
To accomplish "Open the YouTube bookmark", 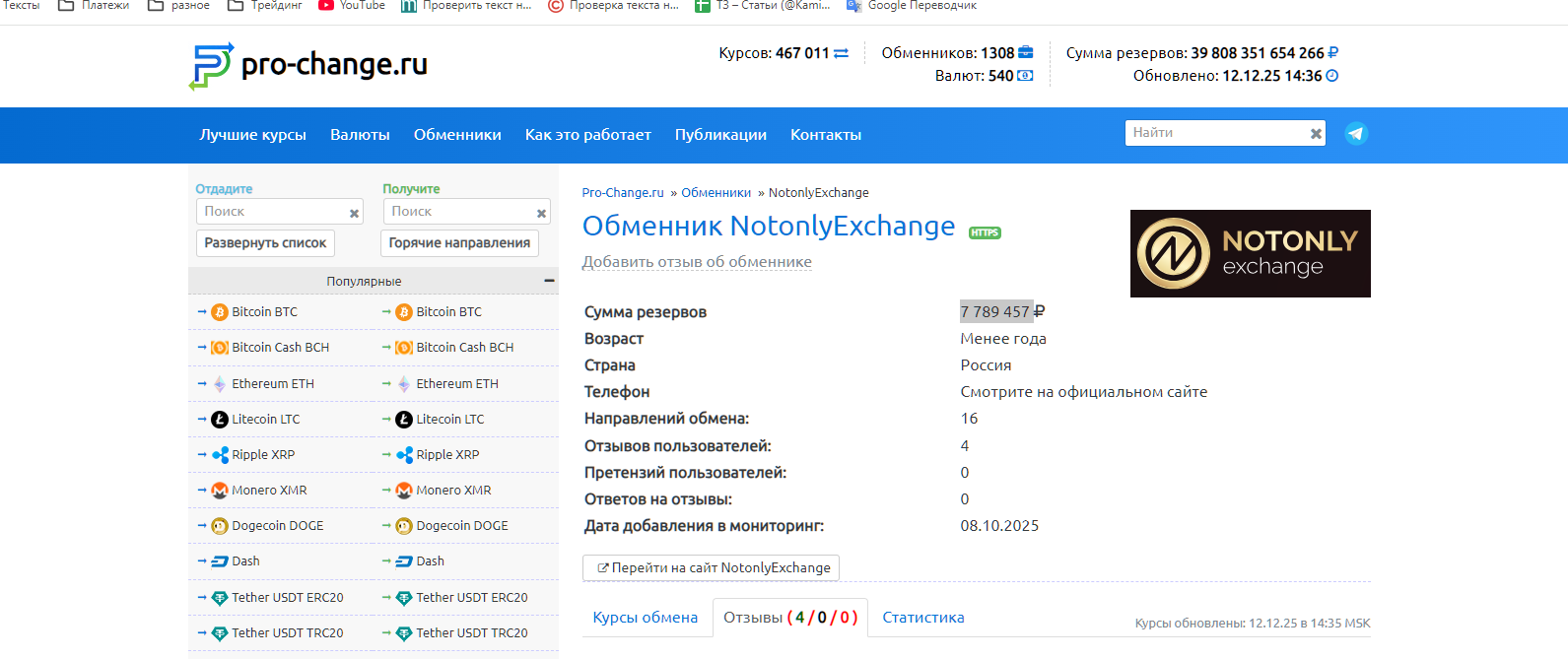I will (x=352, y=6).
